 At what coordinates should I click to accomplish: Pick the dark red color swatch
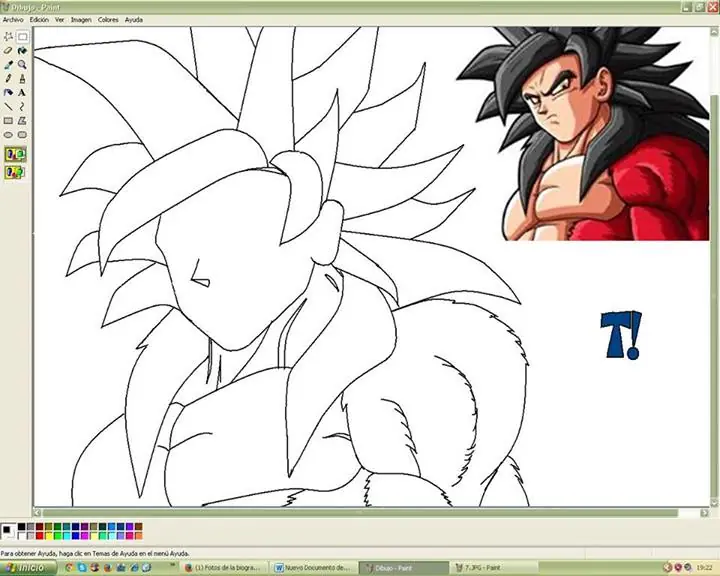click(39, 526)
